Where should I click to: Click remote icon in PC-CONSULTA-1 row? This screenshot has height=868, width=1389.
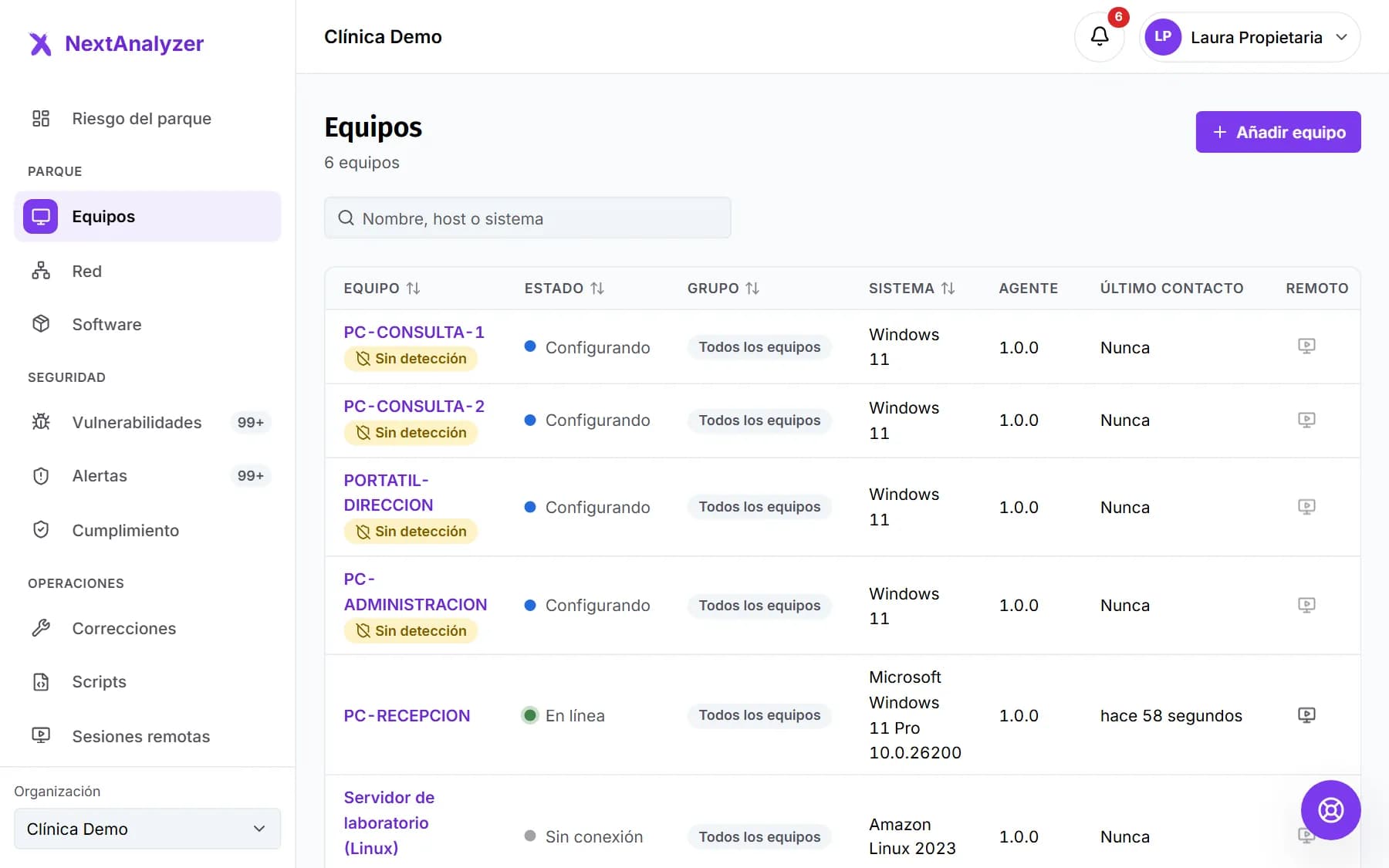(1306, 346)
